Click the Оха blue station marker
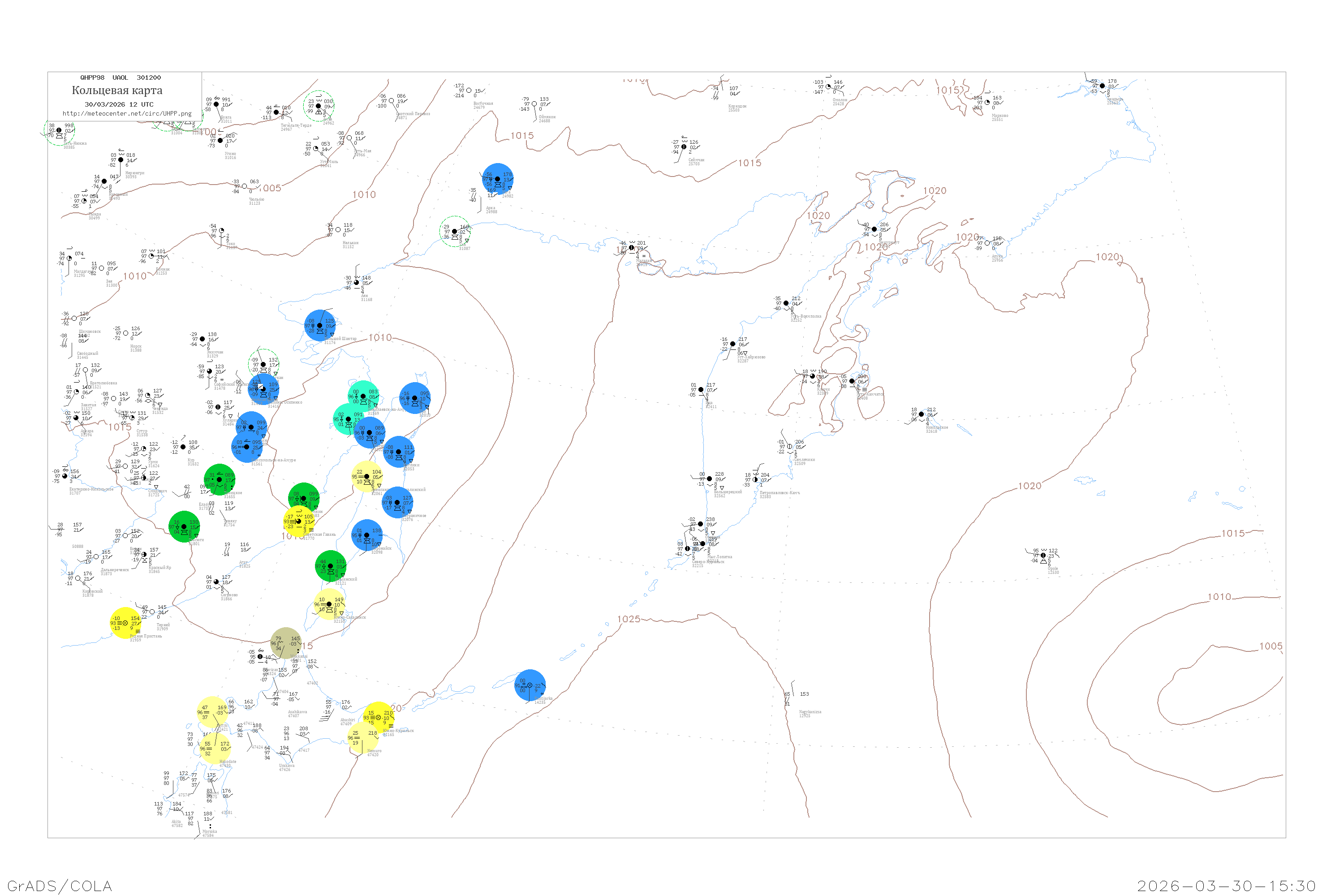This screenshot has height=896, width=1344. tap(415, 398)
